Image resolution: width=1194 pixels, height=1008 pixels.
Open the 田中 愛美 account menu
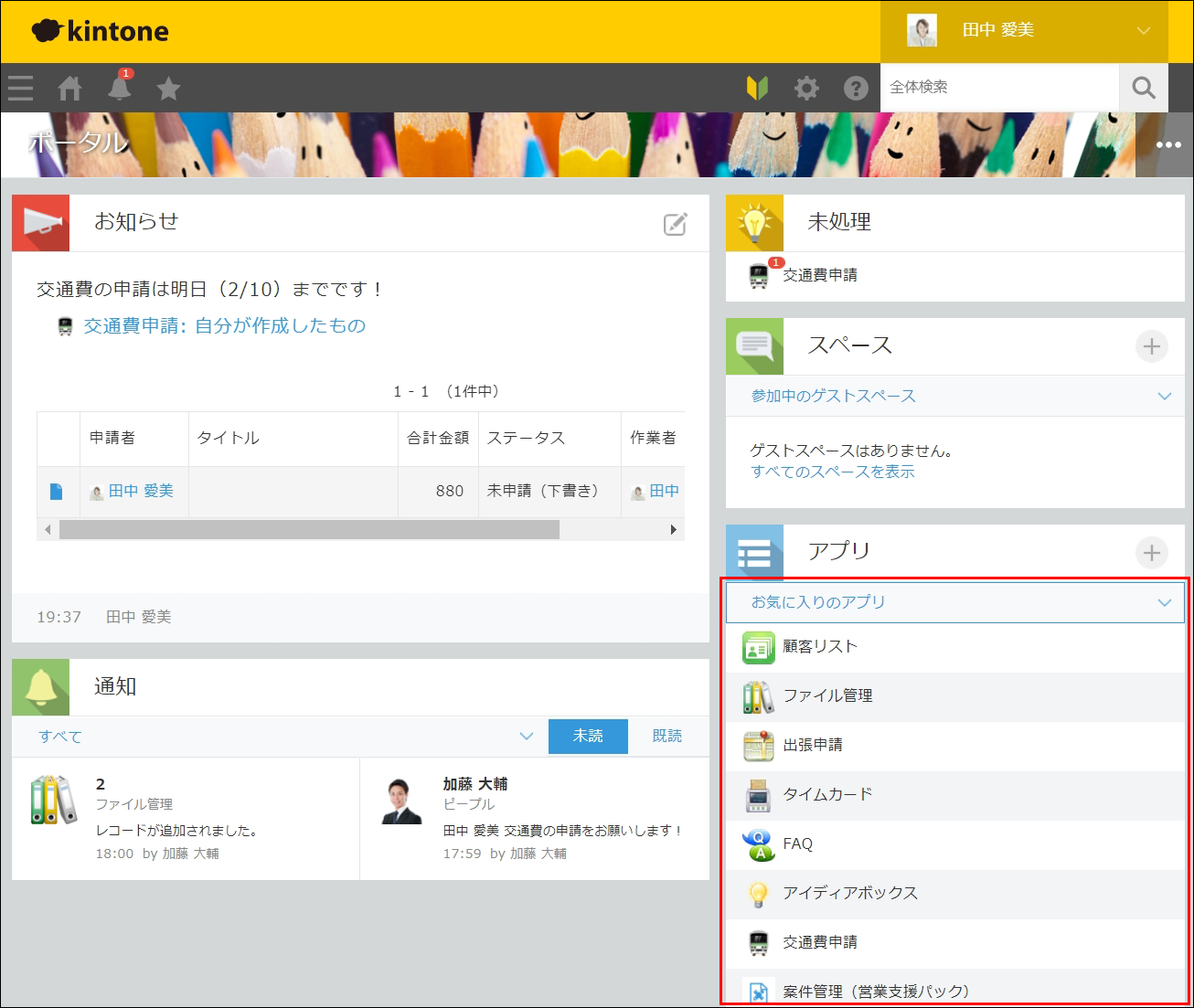[x=1024, y=30]
